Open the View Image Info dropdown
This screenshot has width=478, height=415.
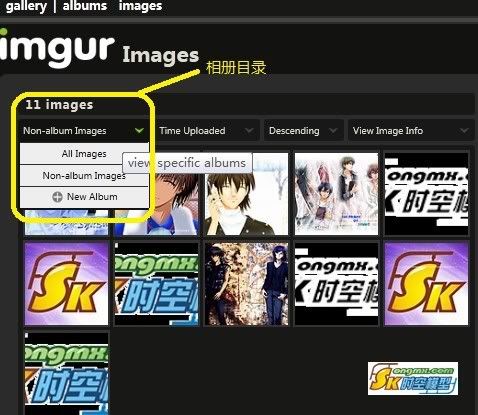(411, 131)
